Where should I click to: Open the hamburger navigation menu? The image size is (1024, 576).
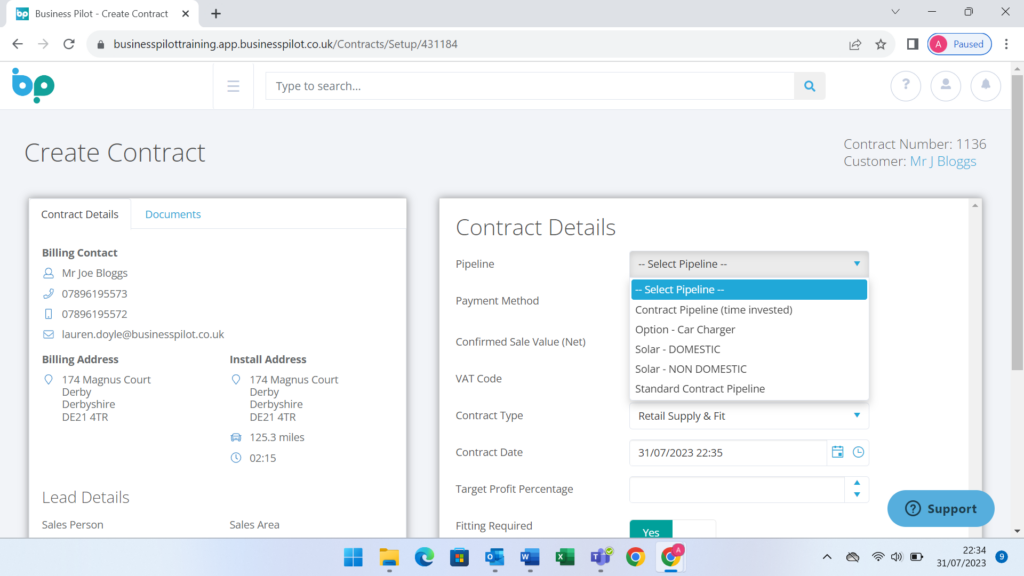pos(233,86)
